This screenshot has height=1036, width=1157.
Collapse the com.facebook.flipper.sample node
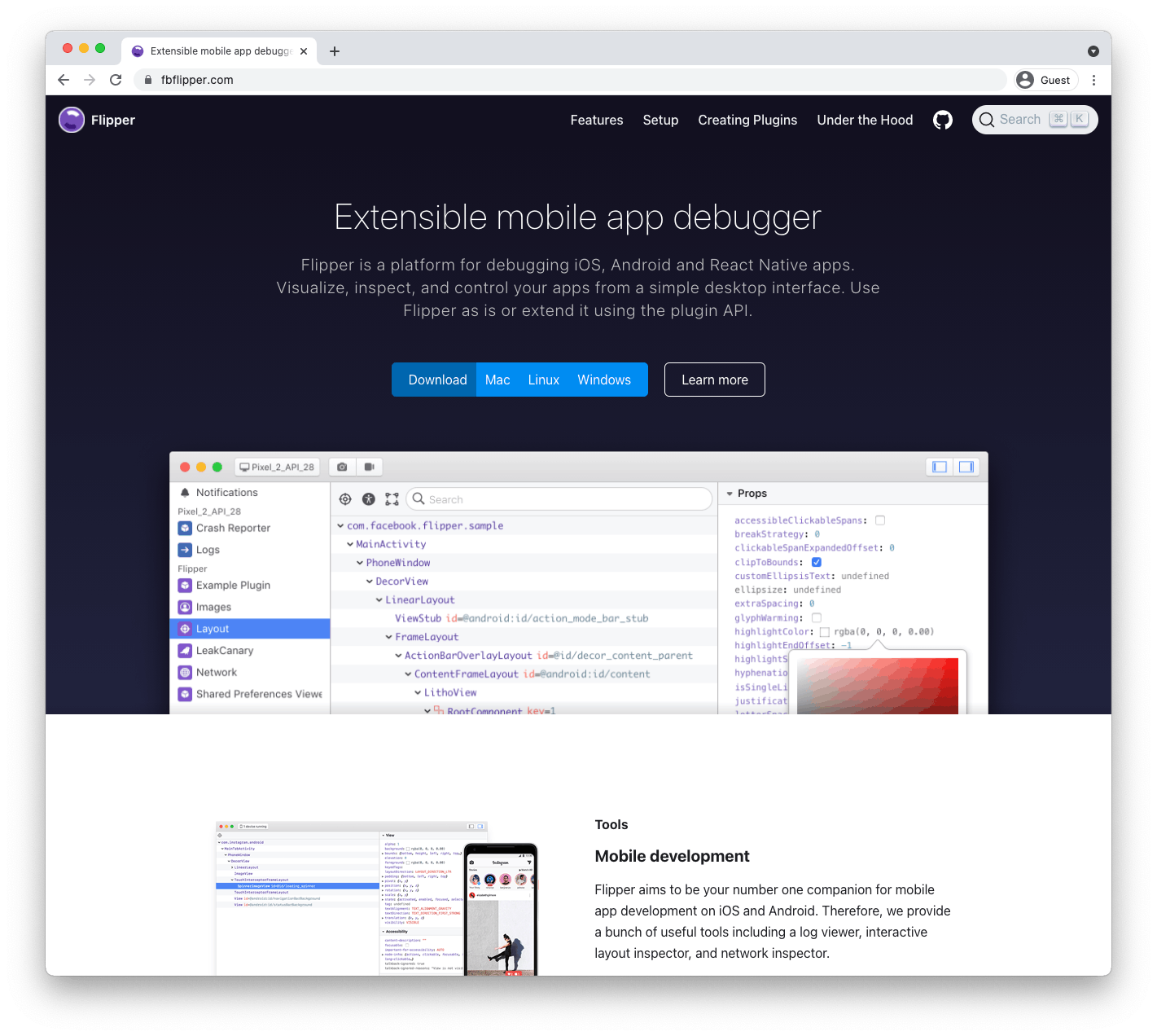pos(340,526)
